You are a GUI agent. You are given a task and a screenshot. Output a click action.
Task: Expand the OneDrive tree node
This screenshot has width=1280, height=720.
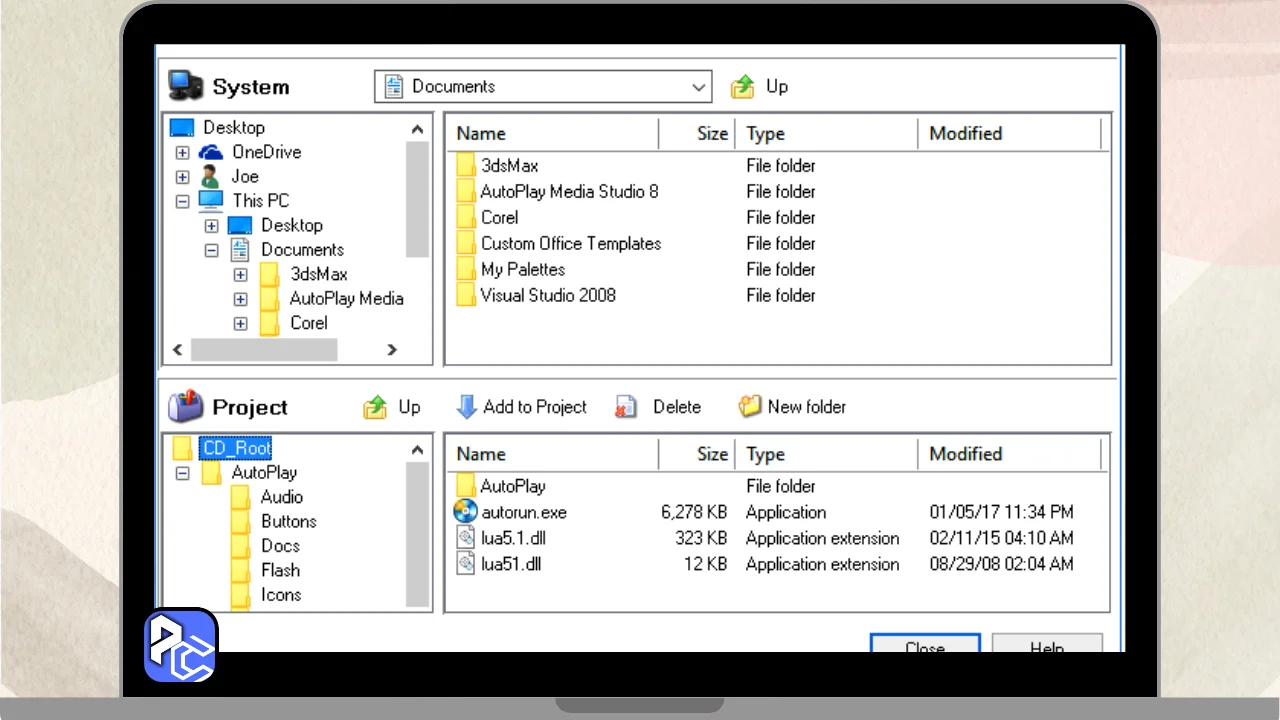pos(182,153)
